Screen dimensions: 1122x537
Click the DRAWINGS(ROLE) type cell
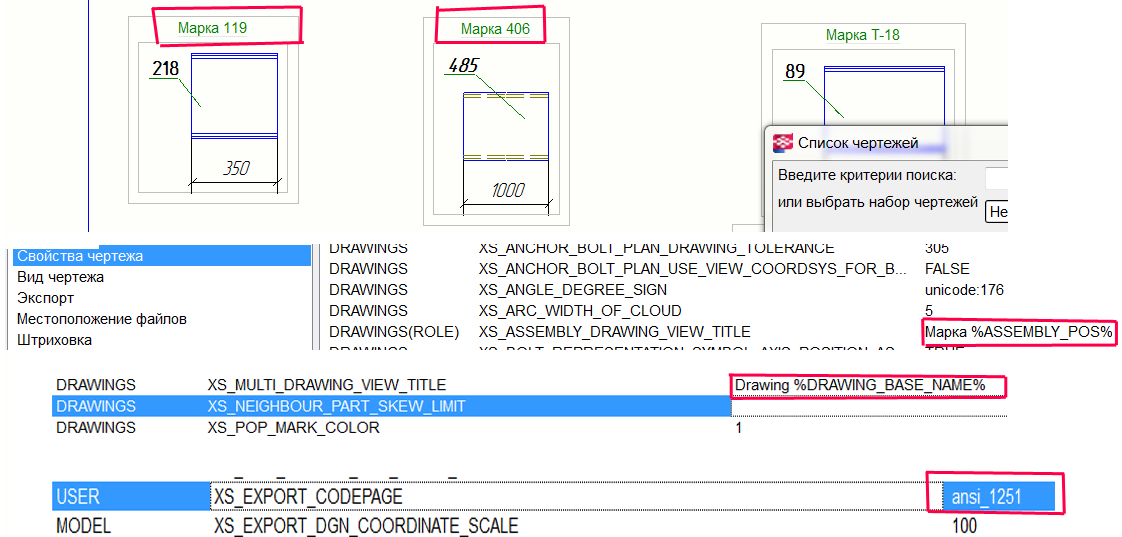click(x=393, y=332)
